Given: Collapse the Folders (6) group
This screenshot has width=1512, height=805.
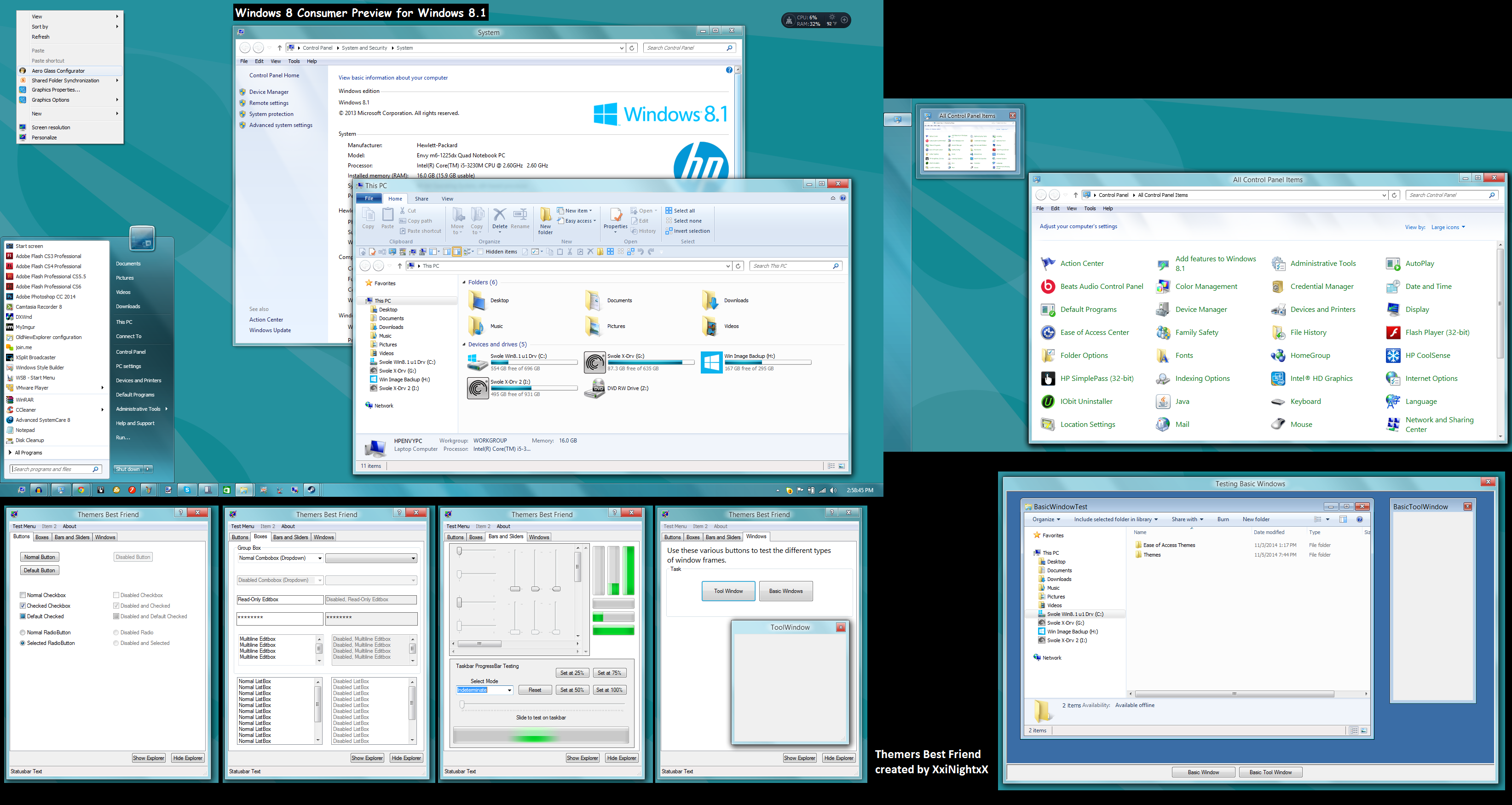Looking at the screenshot, I should (x=464, y=282).
